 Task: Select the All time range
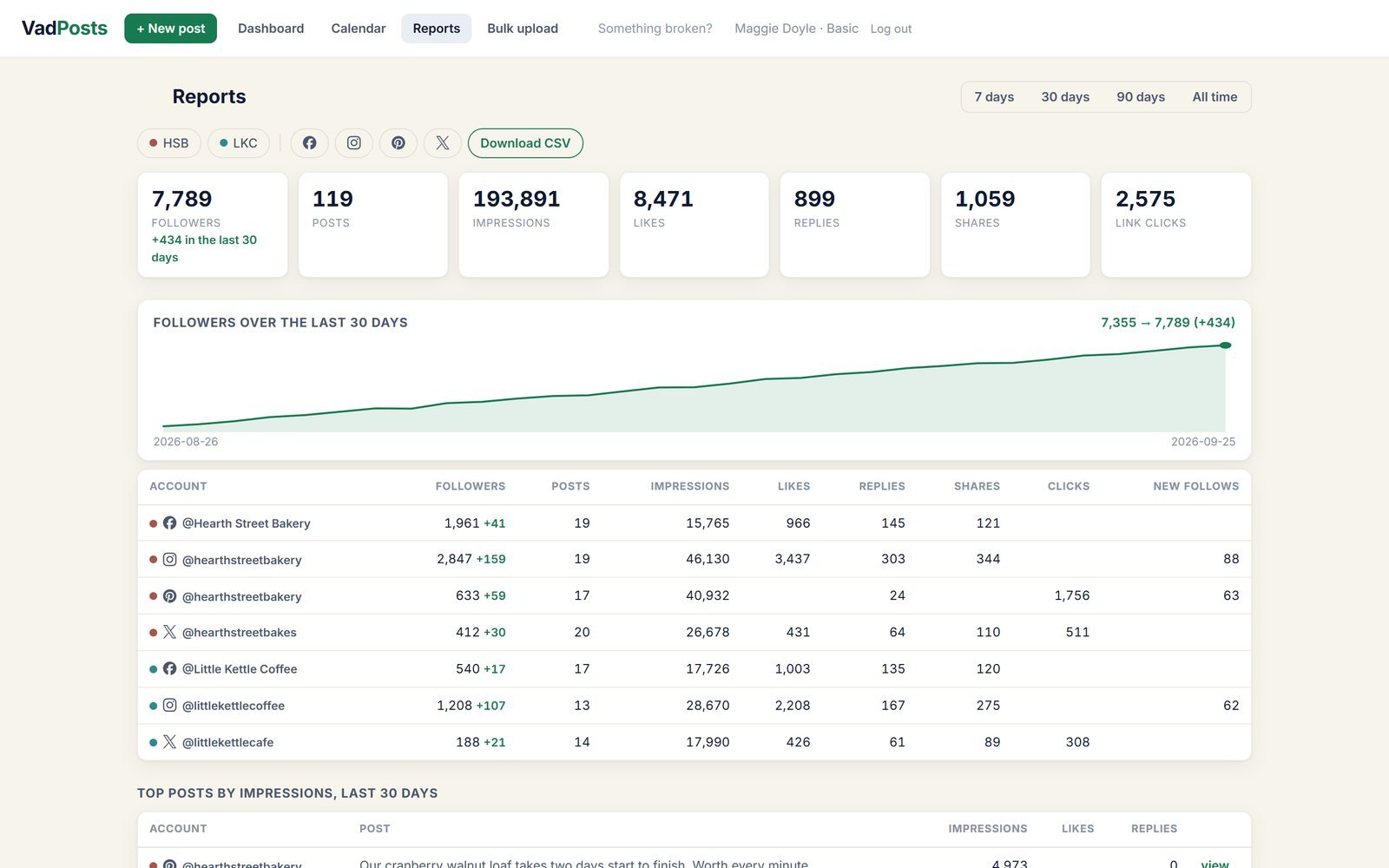coord(1215,97)
